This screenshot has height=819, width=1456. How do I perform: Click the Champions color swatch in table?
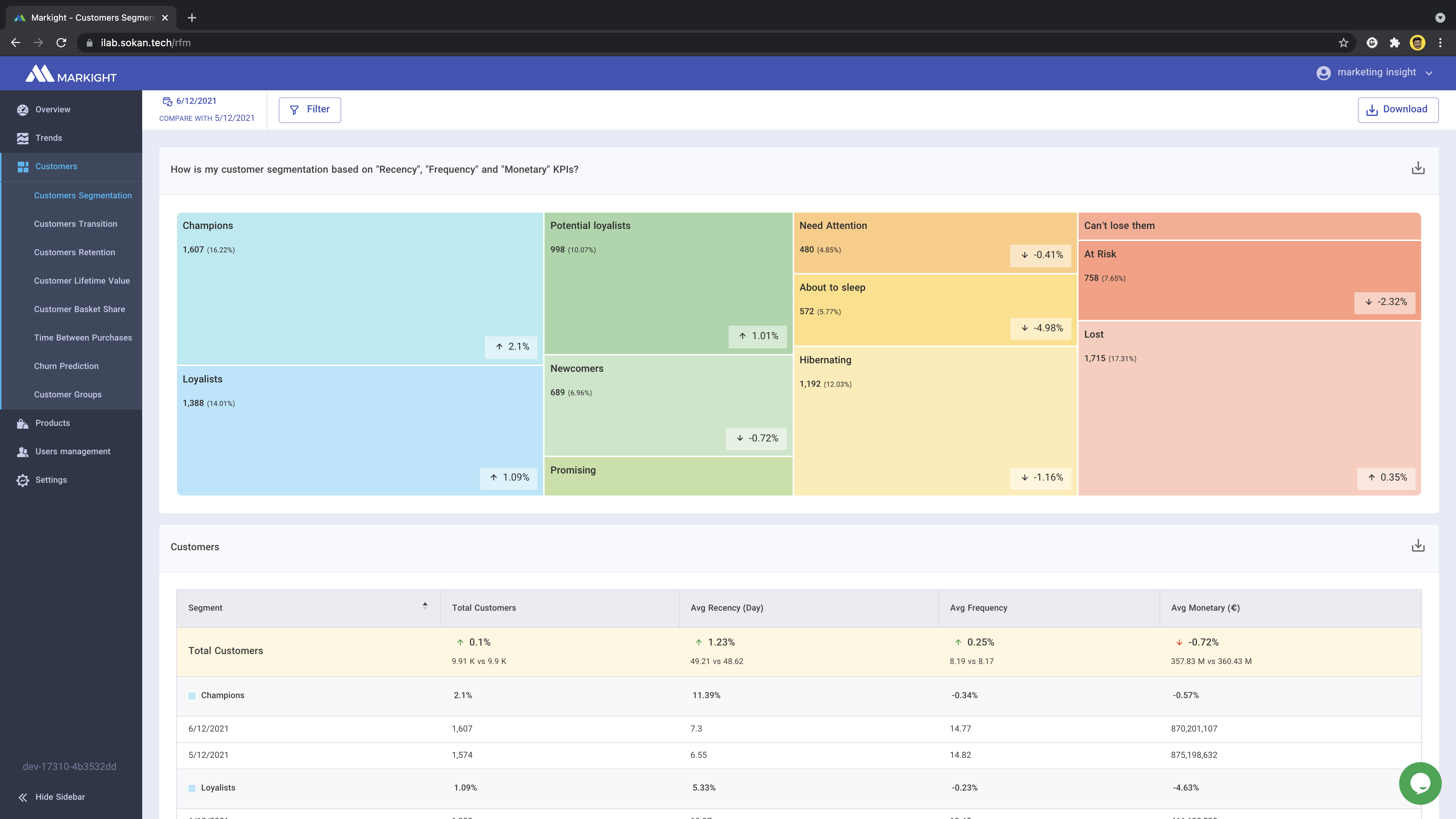192,696
